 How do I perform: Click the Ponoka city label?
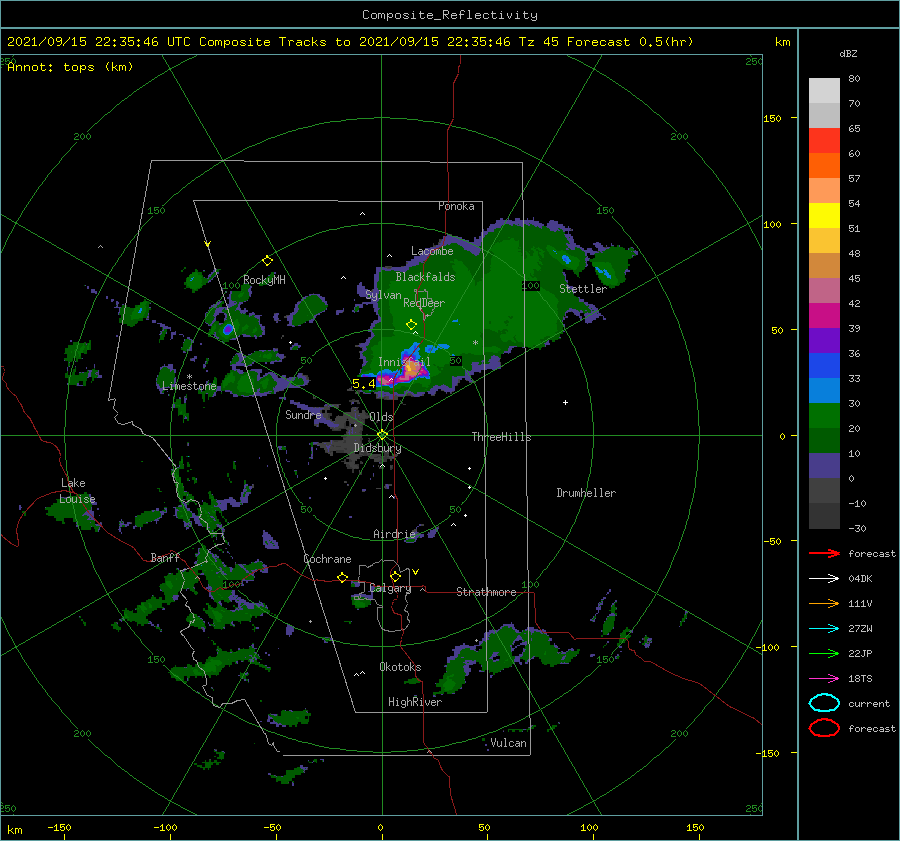click(x=456, y=206)
